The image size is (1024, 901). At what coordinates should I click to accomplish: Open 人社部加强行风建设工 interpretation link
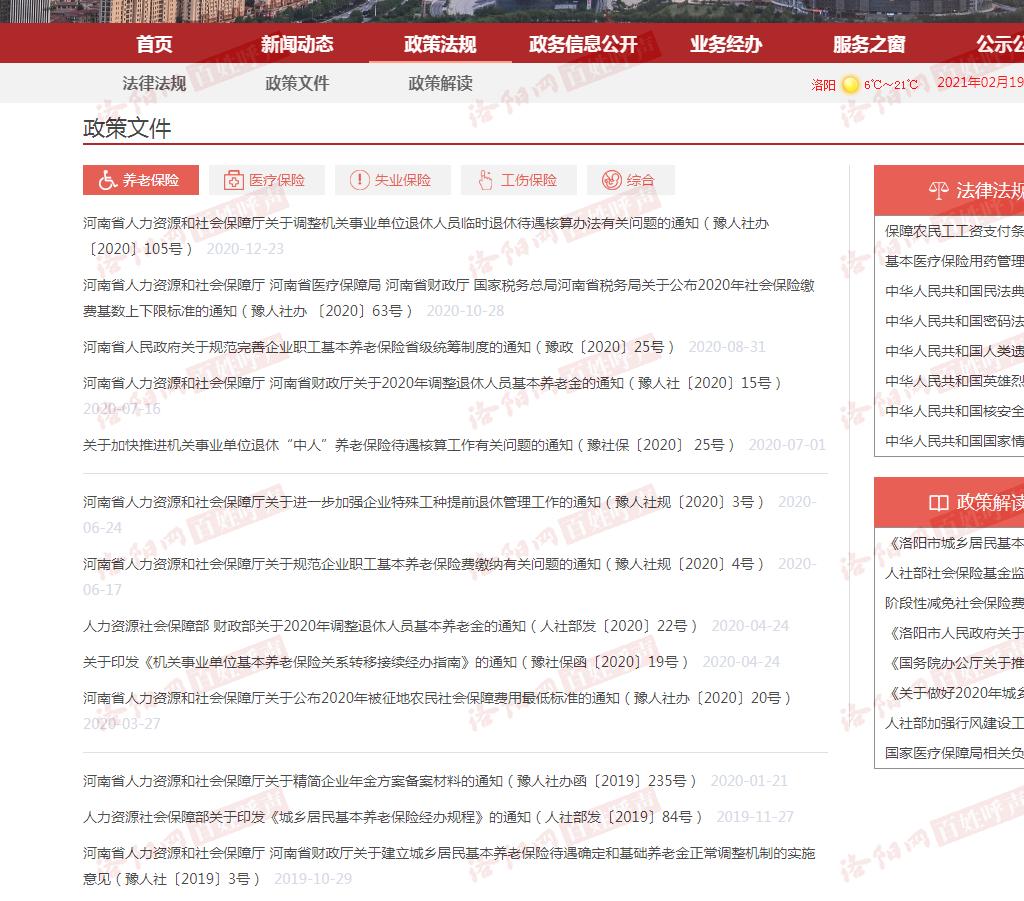click(954, 723)
